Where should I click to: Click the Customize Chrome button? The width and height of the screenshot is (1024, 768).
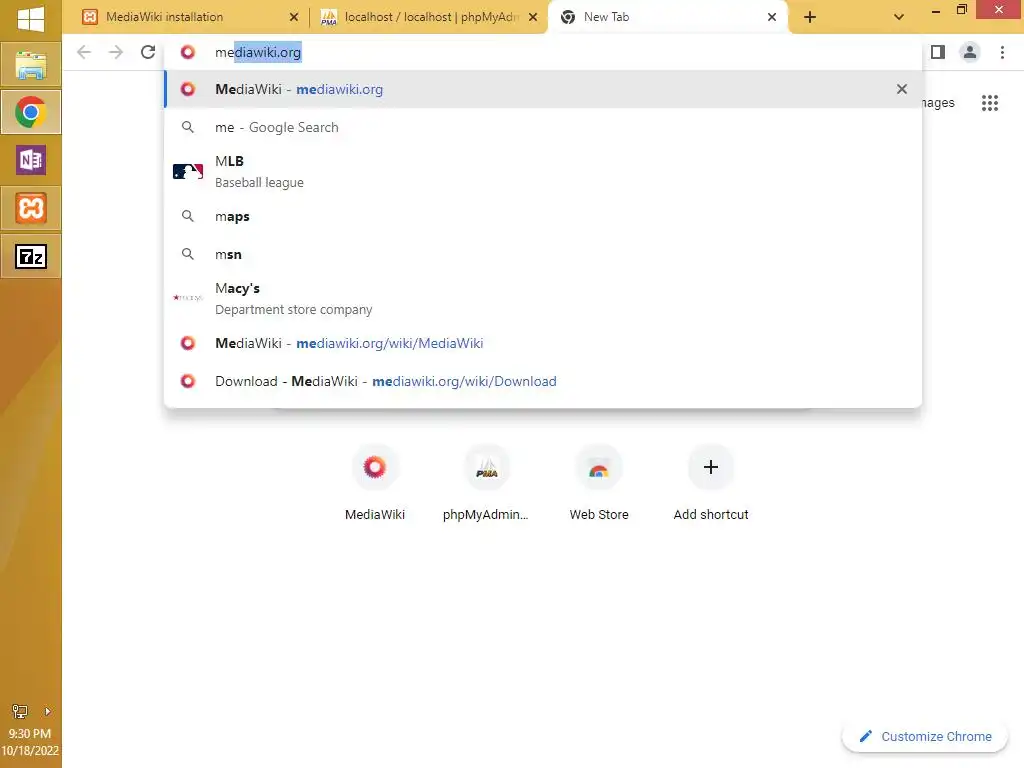tap(925, 737)
